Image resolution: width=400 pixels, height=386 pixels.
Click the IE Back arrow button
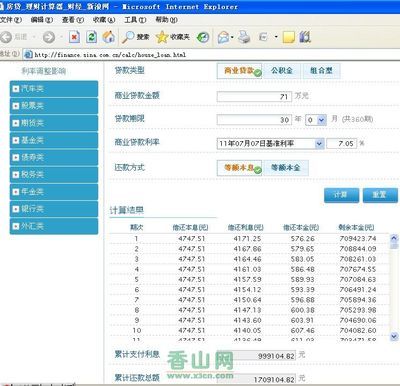pyautogui.click(x=6, y=37)
